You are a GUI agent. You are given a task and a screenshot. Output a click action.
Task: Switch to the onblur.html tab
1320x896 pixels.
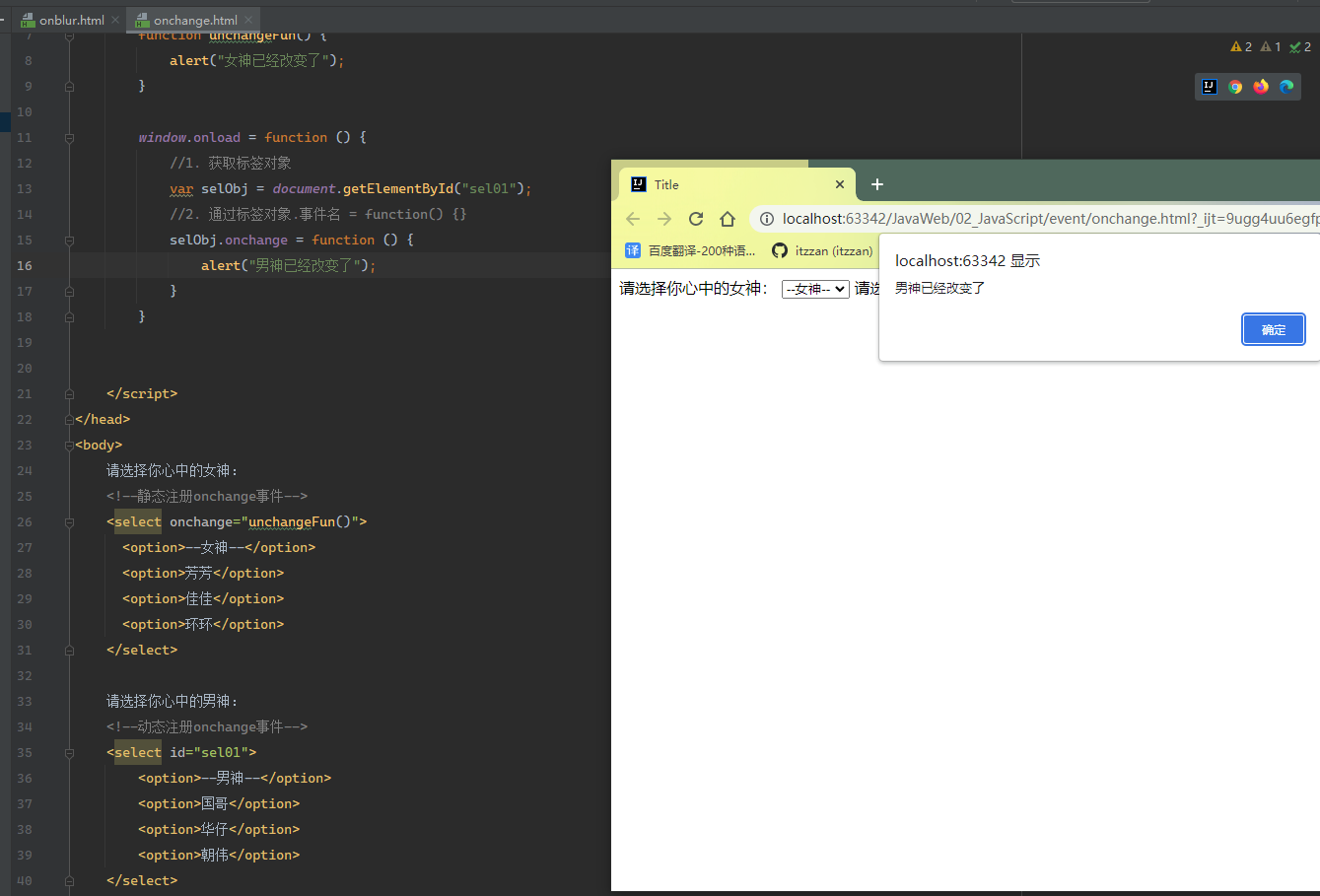coord(71,20)
